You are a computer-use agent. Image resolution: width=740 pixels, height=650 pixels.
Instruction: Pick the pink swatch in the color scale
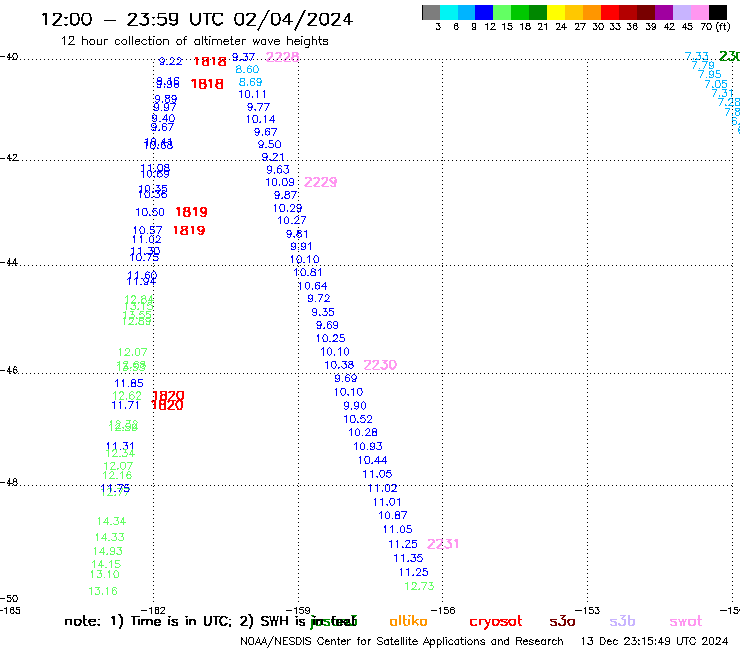[x=700, y=12]
